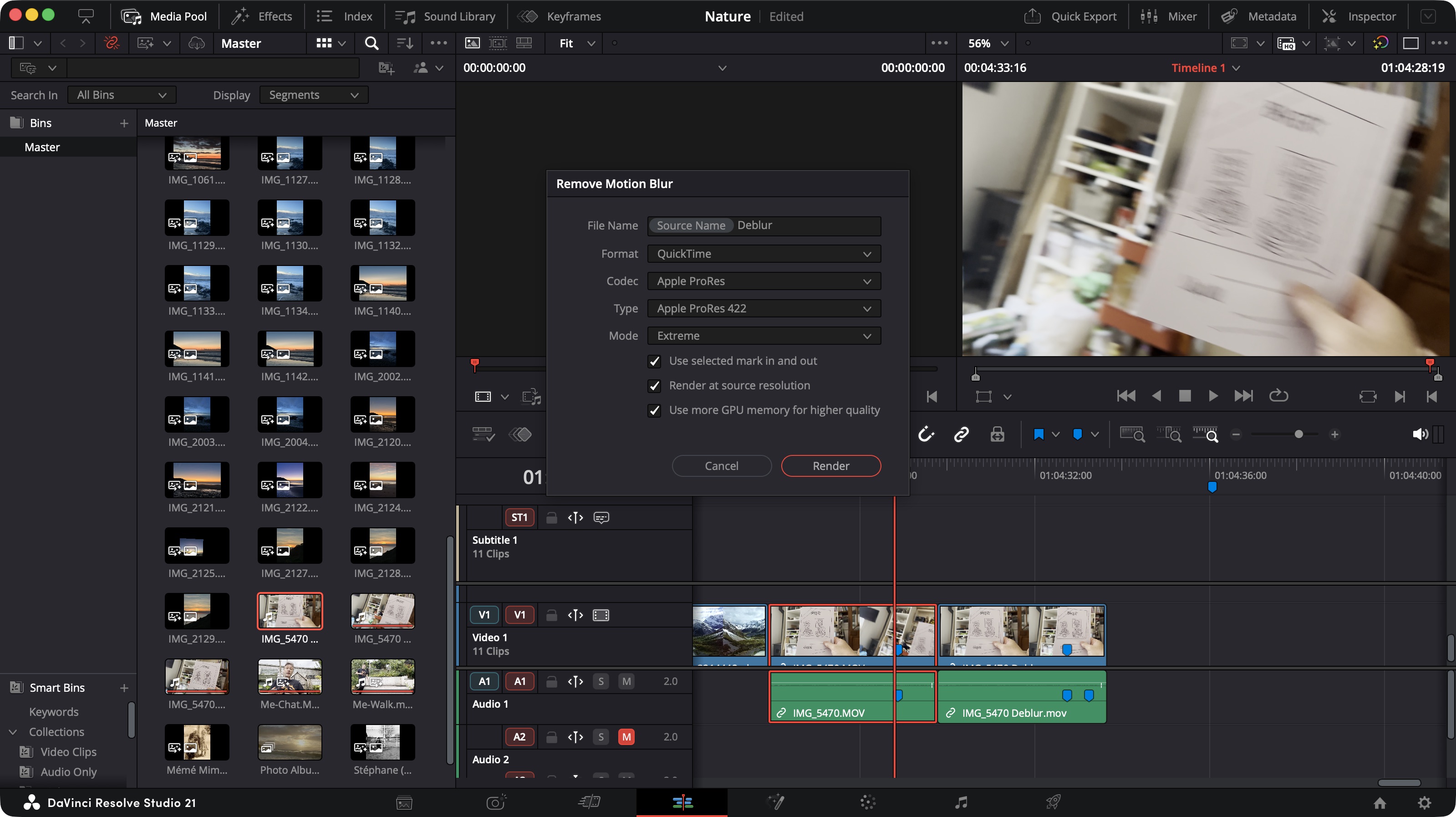
Task: Unmute the Audio 2 track M button
Action: click(x=626, y=737)
